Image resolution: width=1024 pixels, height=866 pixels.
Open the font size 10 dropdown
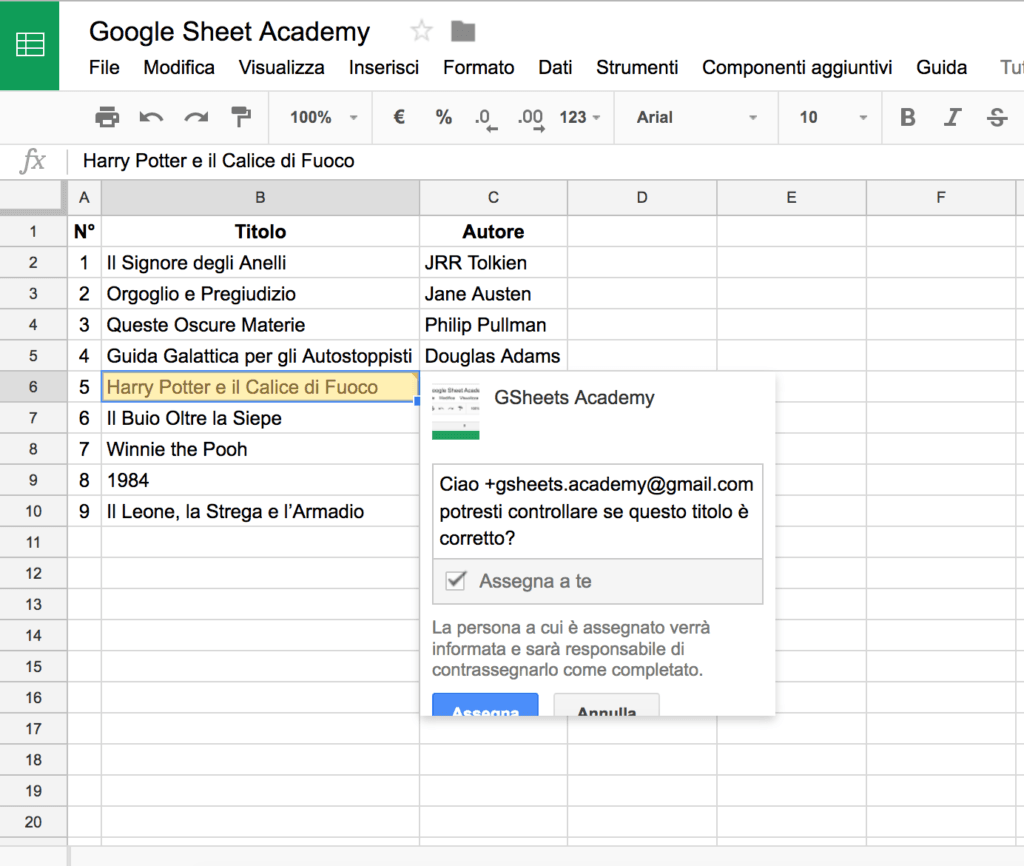click(832, 118)
